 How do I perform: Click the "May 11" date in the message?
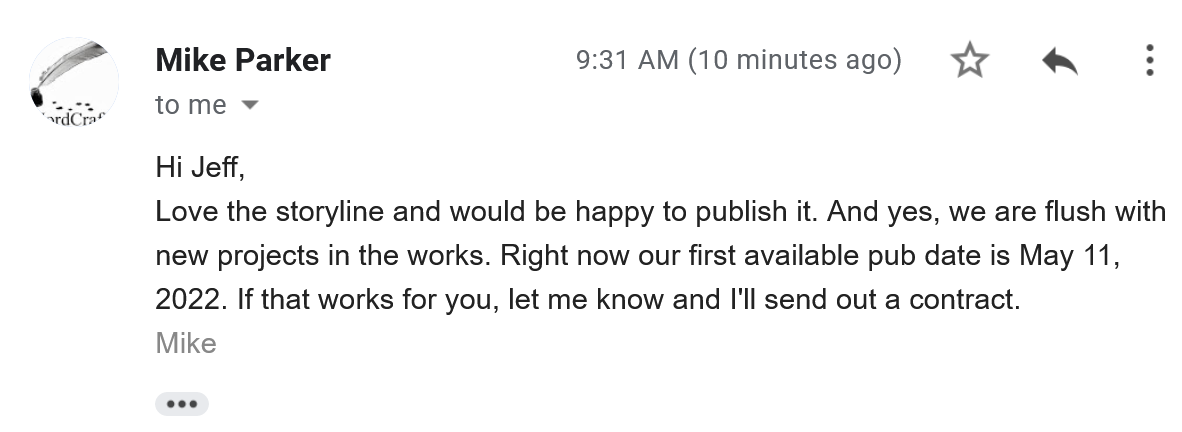pyautogui.click(x=1066, y=255)
